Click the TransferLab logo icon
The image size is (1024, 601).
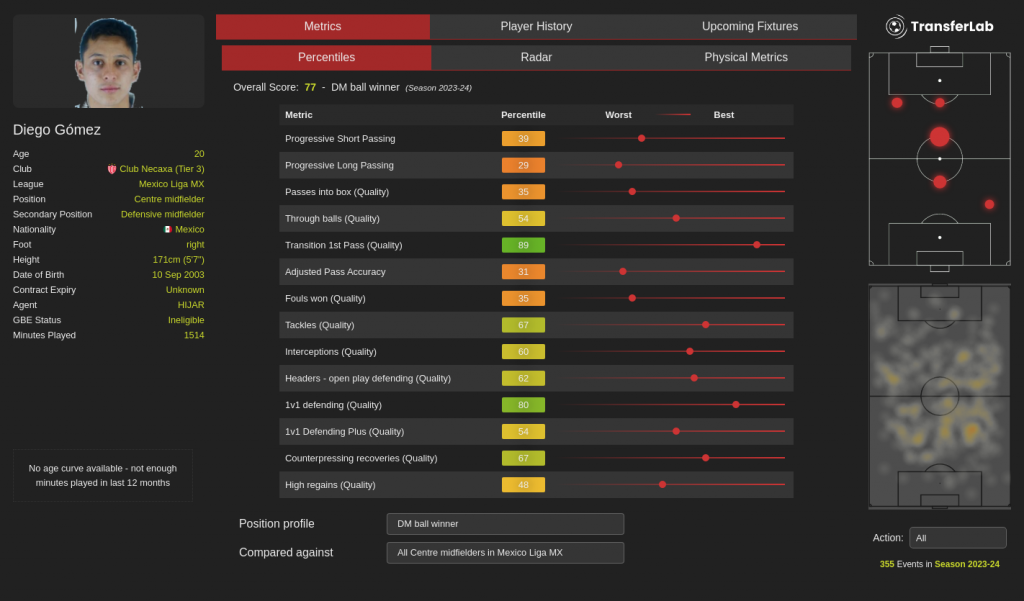point(896,26)
